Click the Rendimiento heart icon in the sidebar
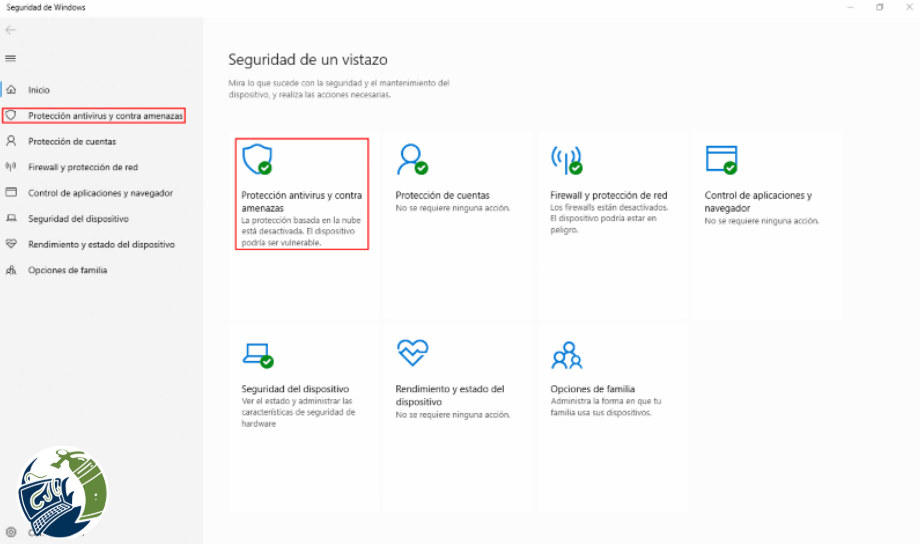Screen dimensions: 920x544 pos(11,244)
